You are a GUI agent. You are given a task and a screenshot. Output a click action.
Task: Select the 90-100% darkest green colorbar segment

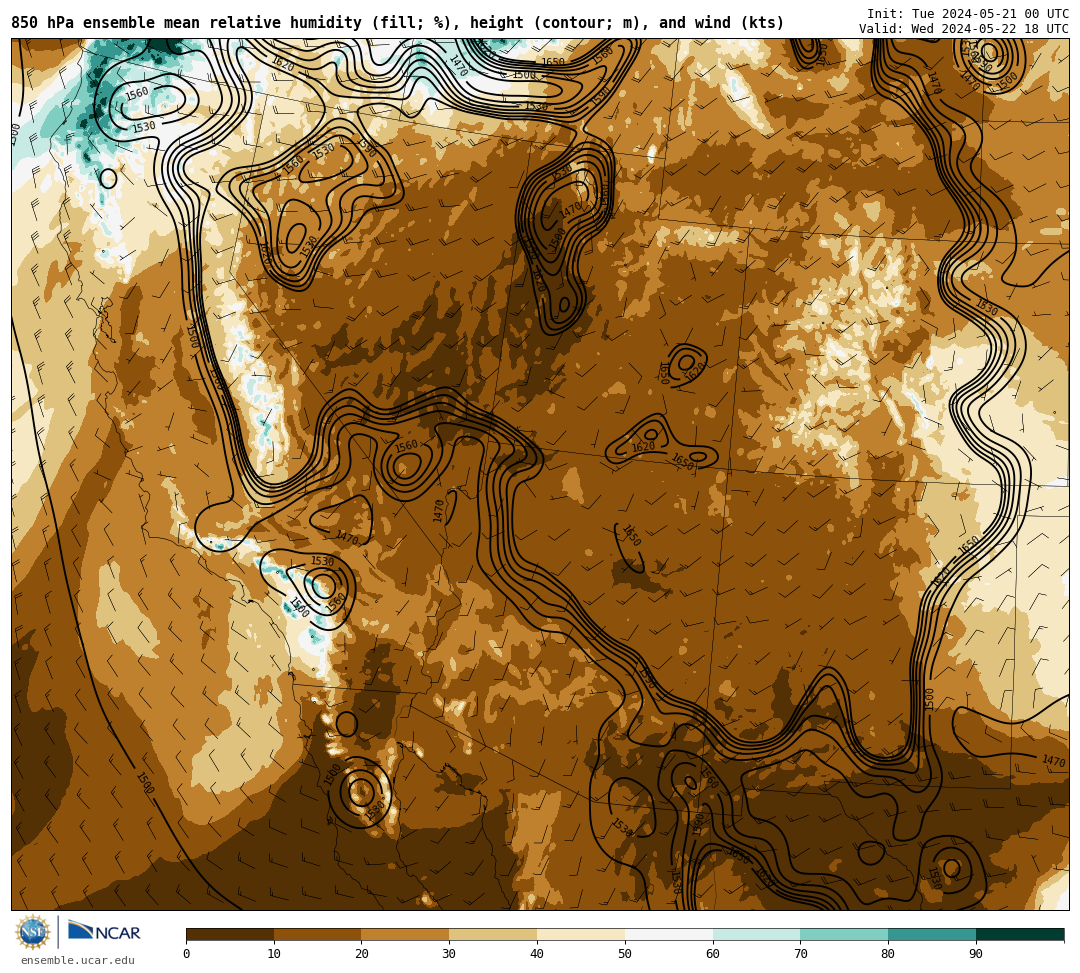pyautogui.click(x=1020, y=934)
